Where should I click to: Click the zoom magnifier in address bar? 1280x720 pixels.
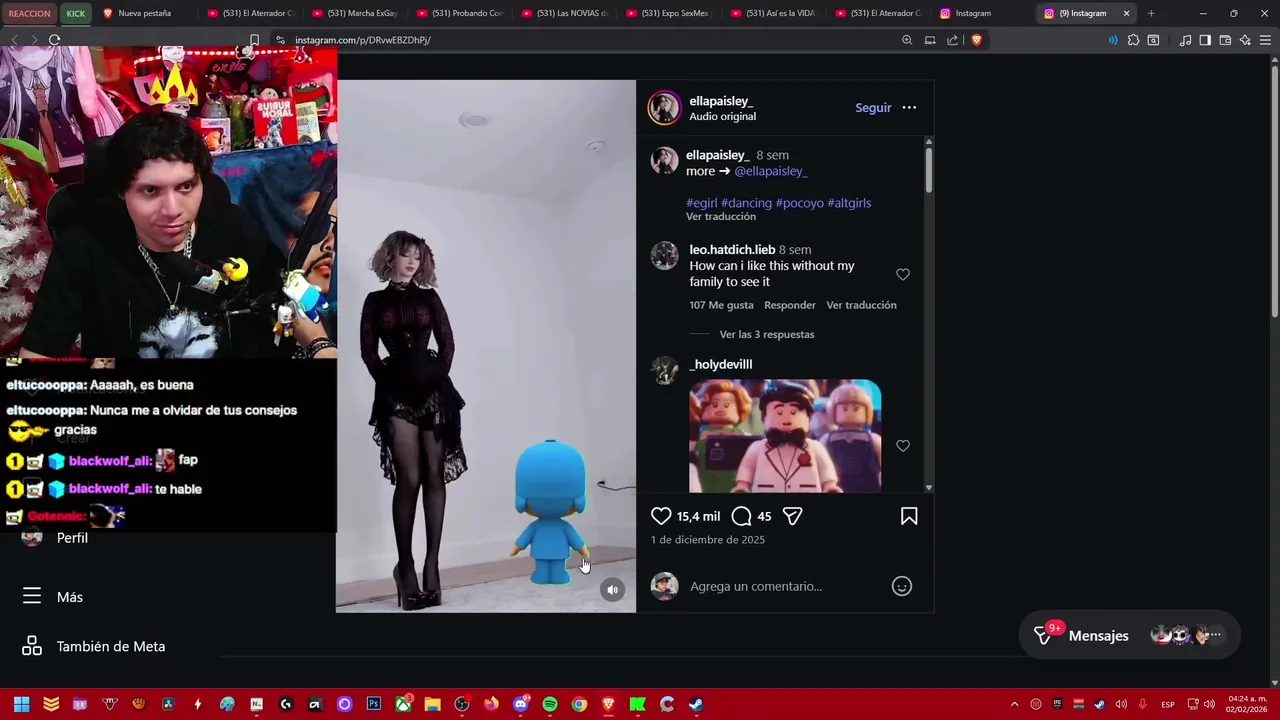(907, 40)
